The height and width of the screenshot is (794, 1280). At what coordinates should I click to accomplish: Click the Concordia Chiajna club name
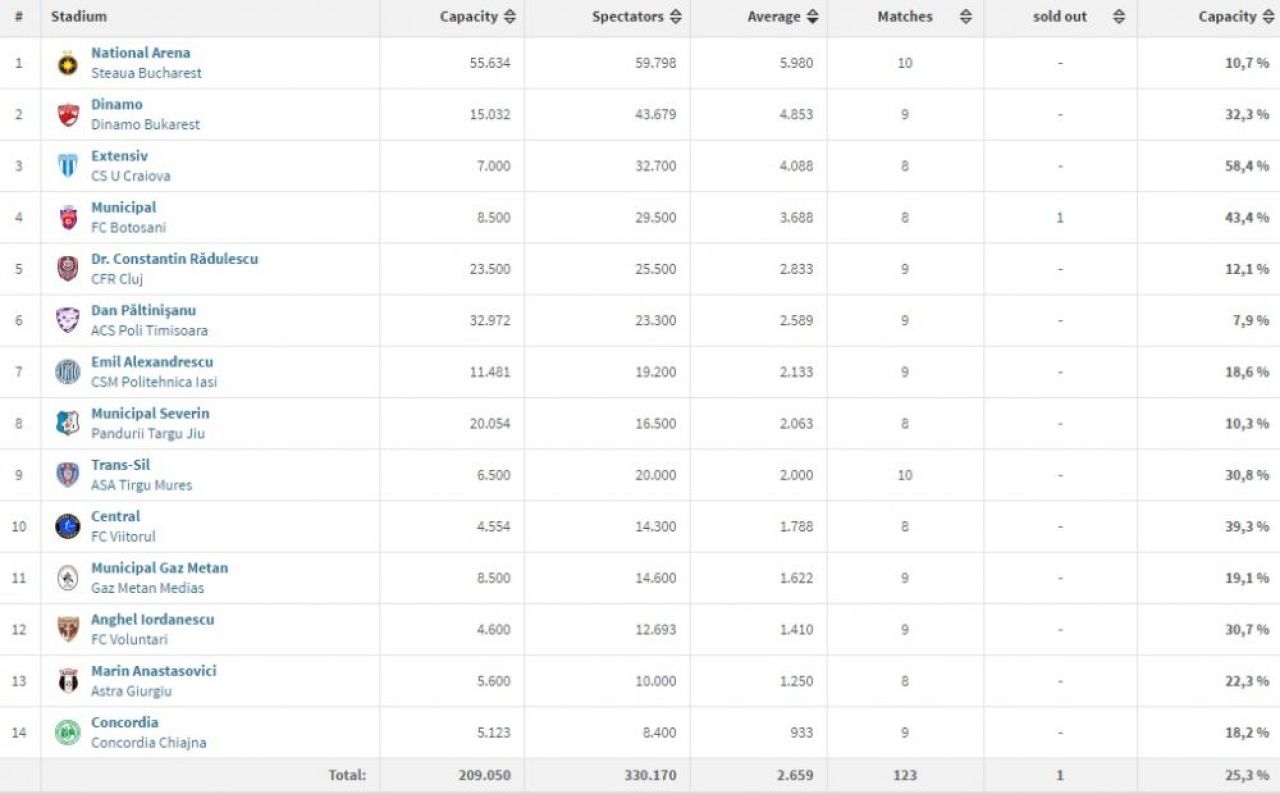pyautogui.click(x=149, y=743)
